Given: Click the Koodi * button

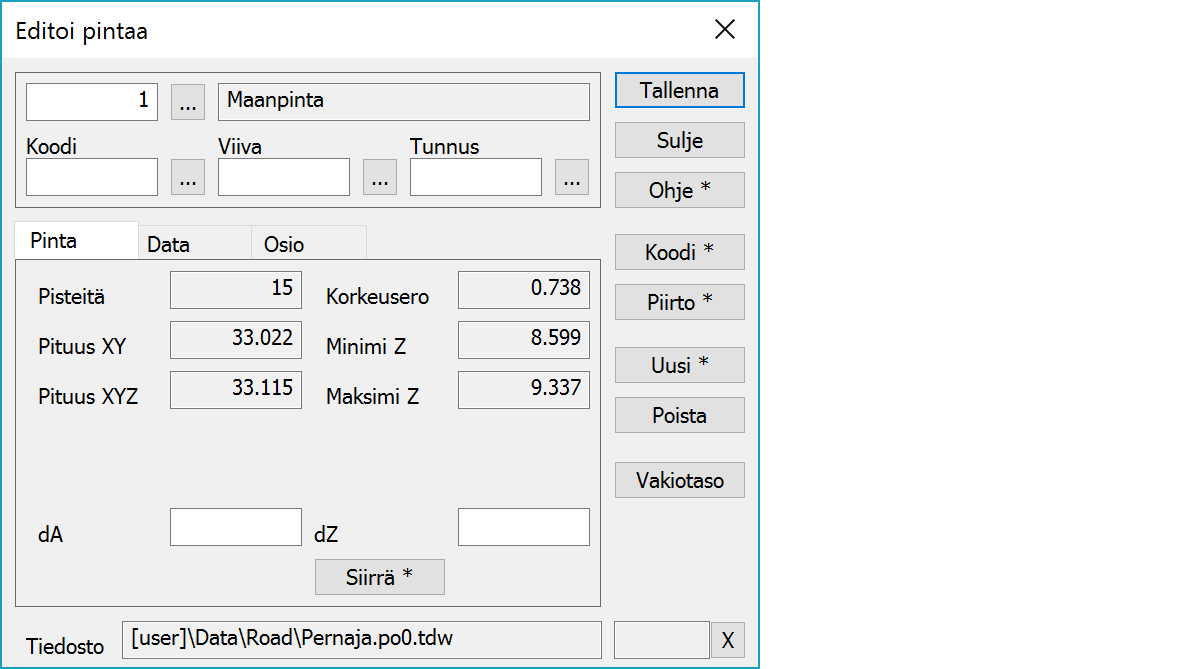Looking at the screenshot, I should pos(679,252).
